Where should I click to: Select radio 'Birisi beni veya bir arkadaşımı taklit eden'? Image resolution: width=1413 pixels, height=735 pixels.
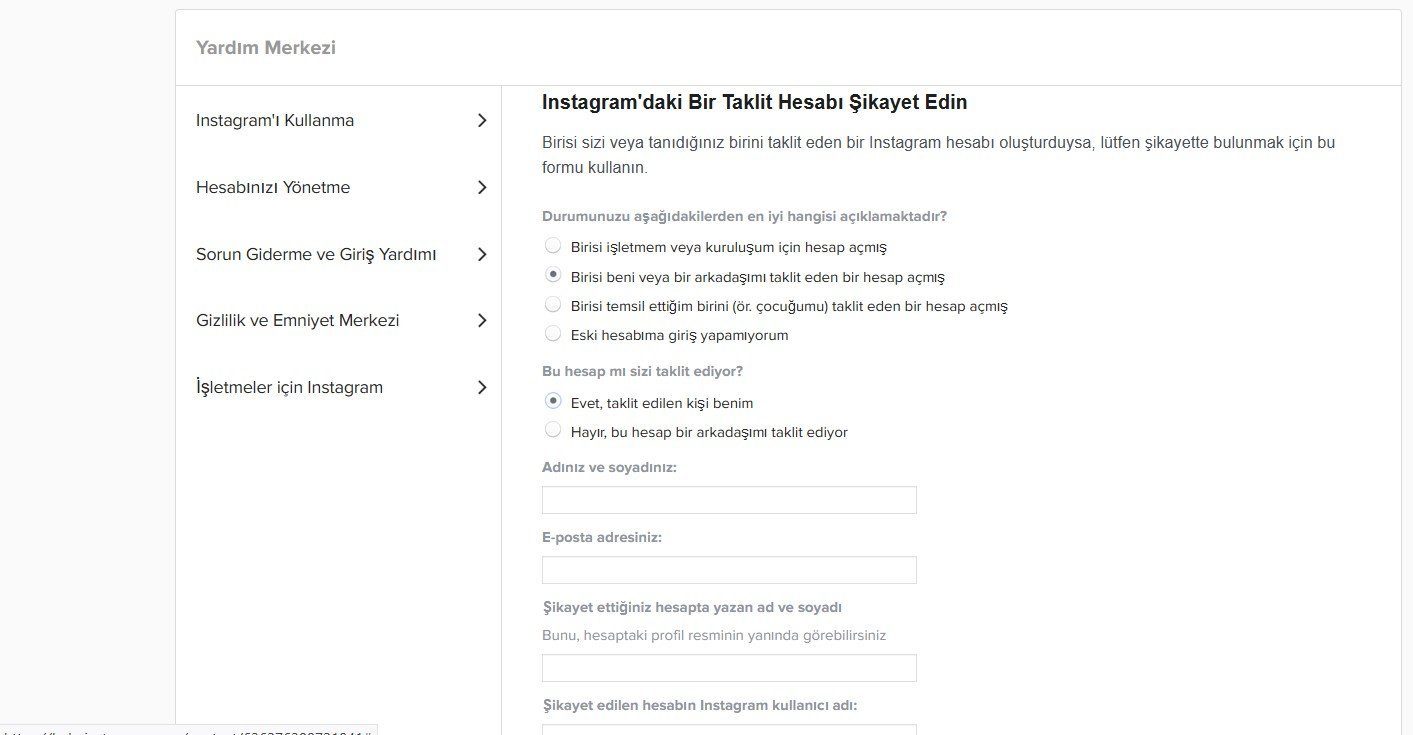click(553, 275)
